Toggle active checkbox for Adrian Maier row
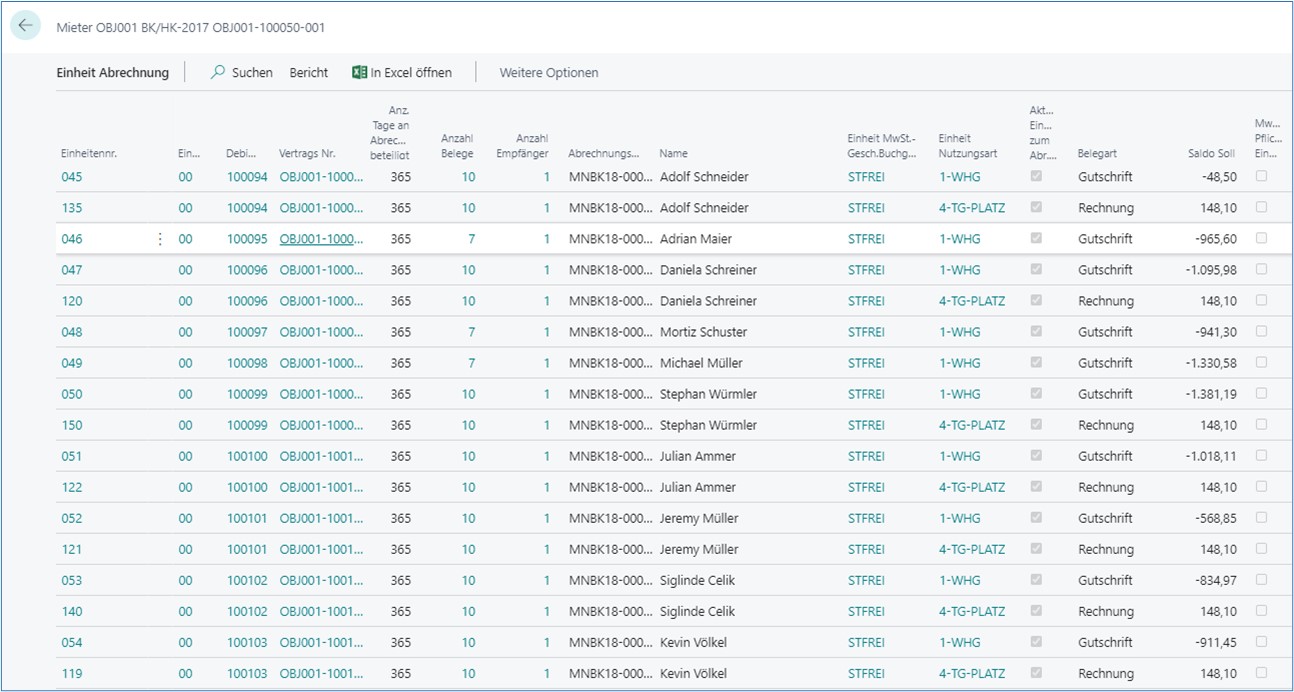 1035,238
